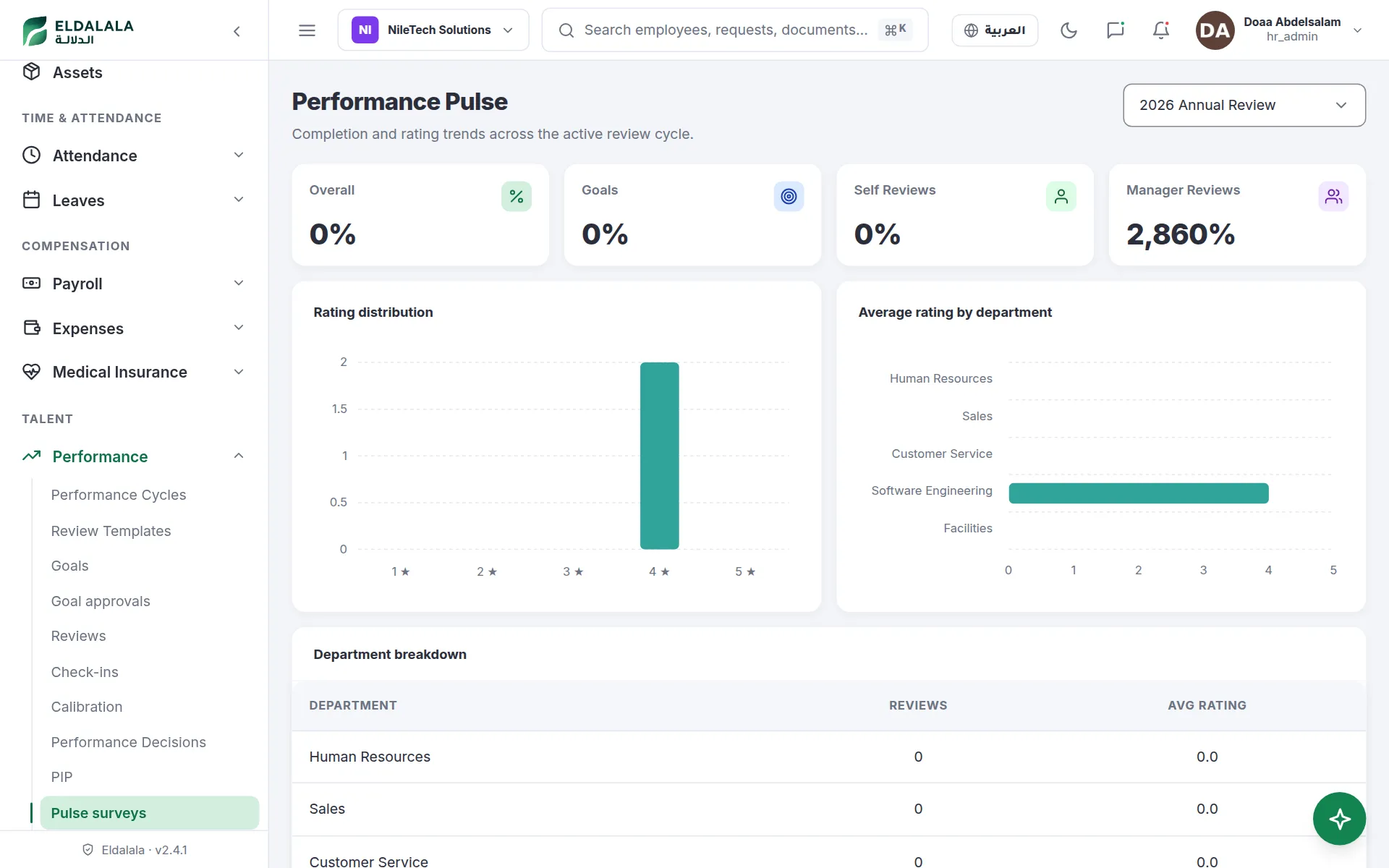Screen dimensions: 1389x868
Task: Expand the Payroll menu chevron
Action: coord(239,283)
